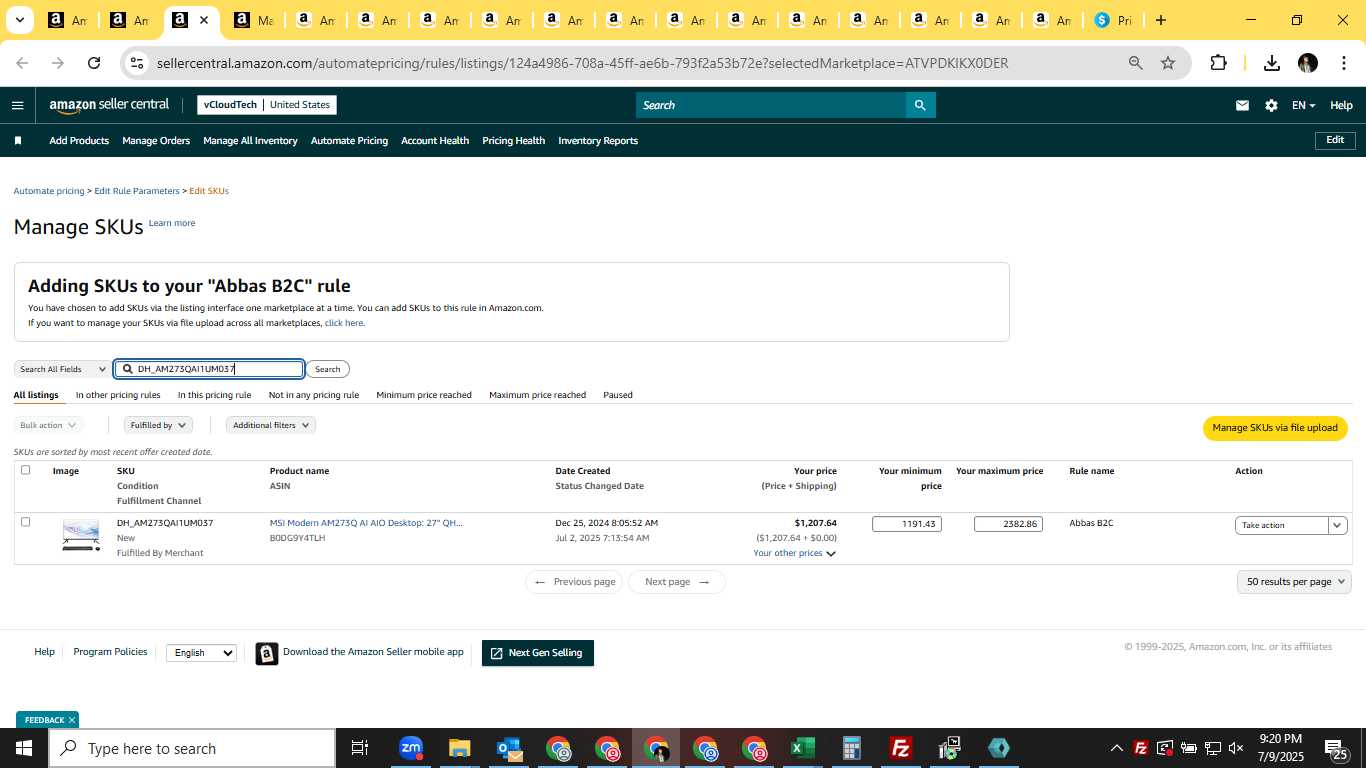Open the English footer language selector
Screen dimensions: 1366x768
pyautogui.click(x=201, y=653)
